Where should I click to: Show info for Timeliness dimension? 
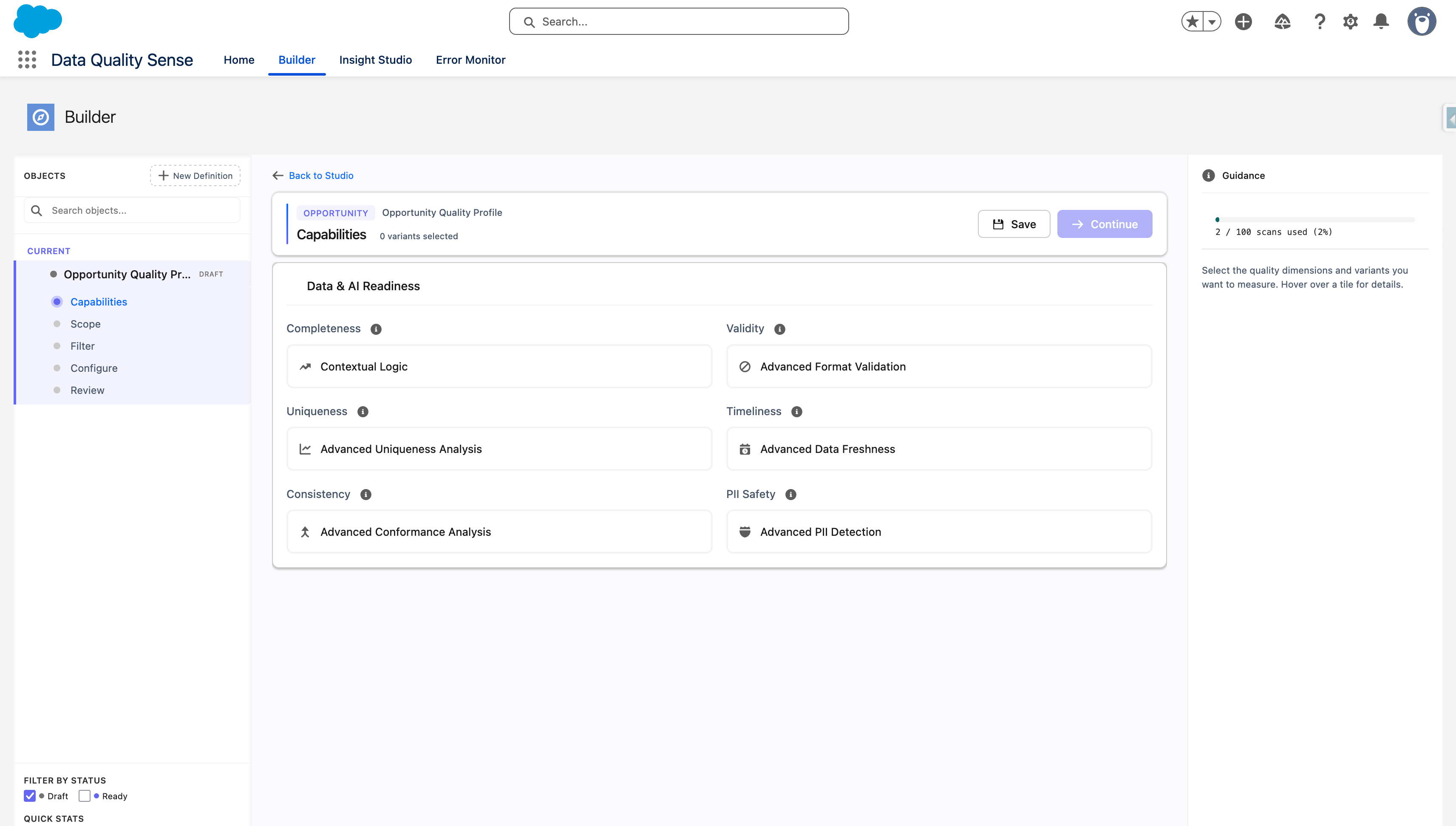pos(797,412)
